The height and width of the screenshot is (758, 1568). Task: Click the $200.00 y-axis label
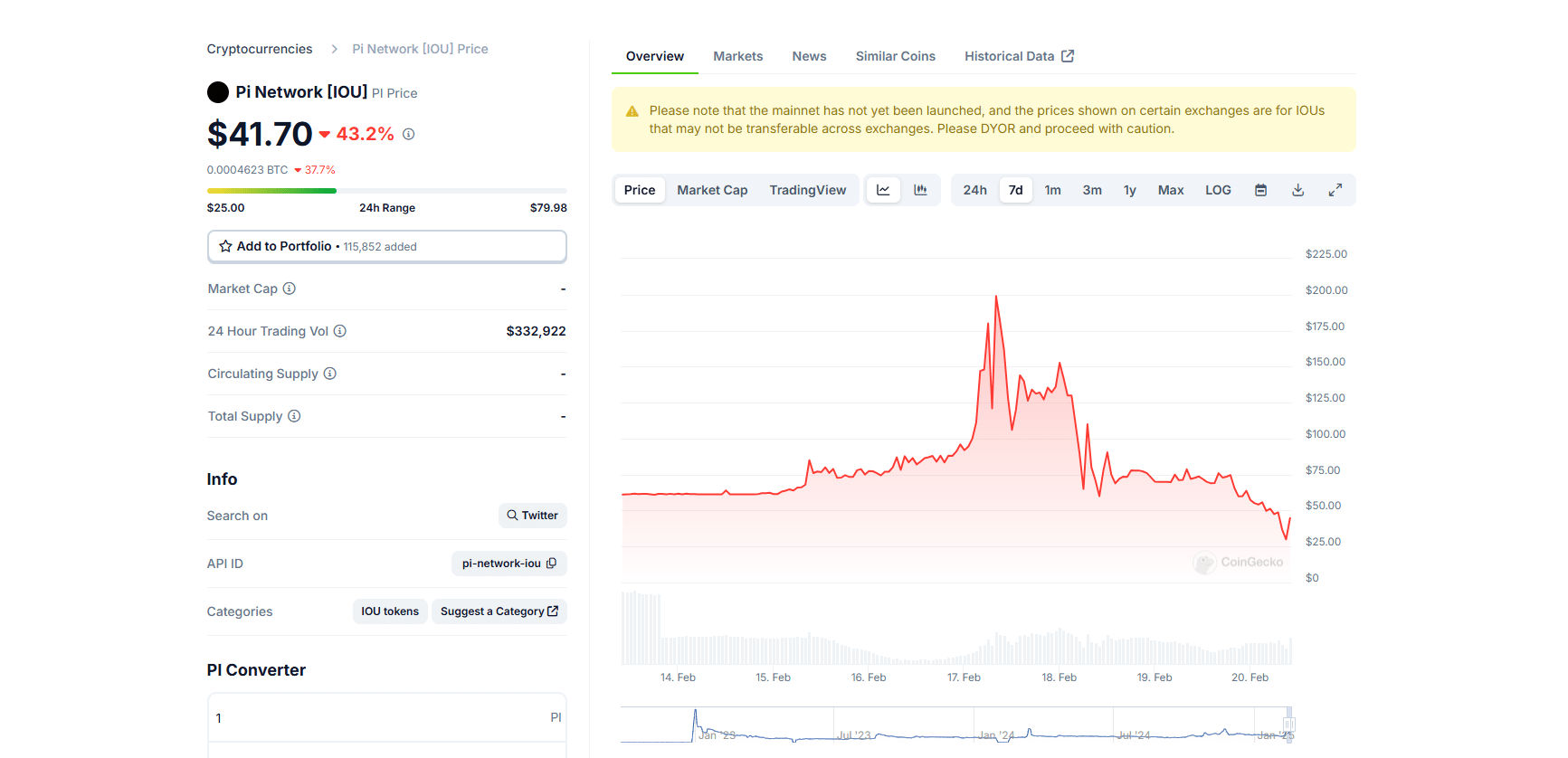[x=1326, y=290]
